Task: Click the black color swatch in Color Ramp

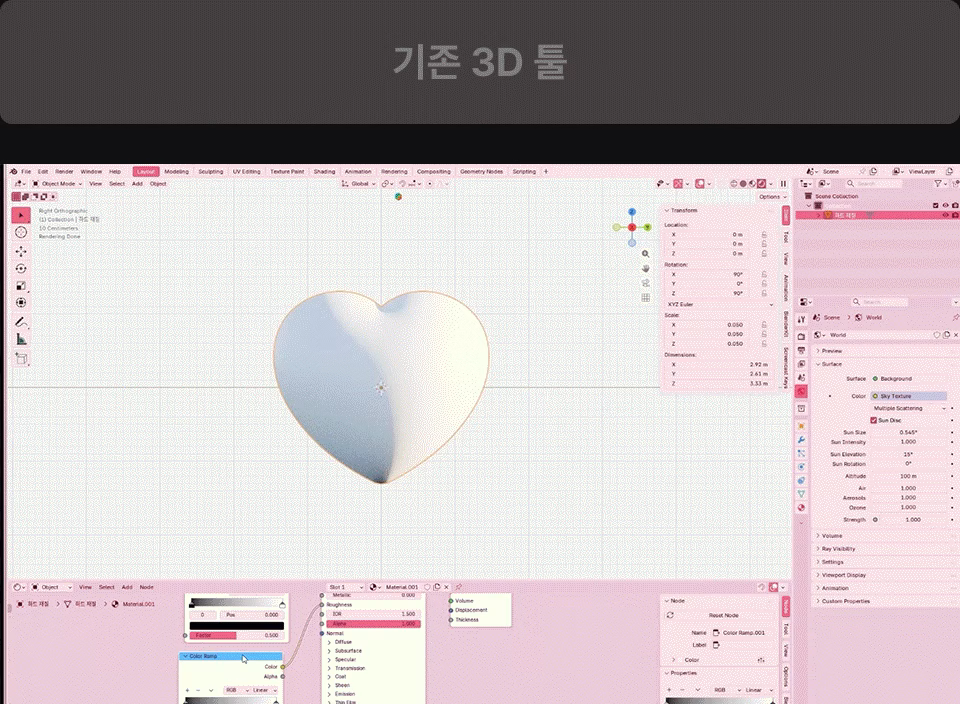Action: pos(236,626)
